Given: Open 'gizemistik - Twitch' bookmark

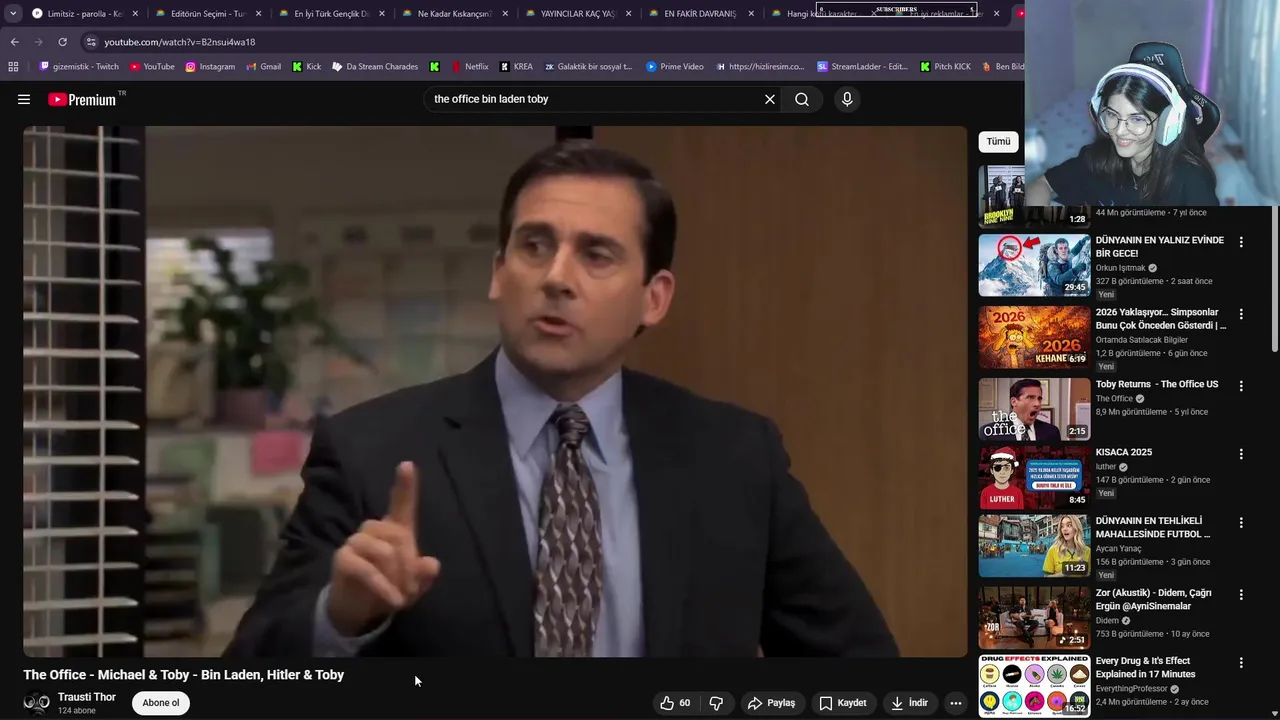Looking at the screenshot, I should pyautogui.click(x=79, y=67).
